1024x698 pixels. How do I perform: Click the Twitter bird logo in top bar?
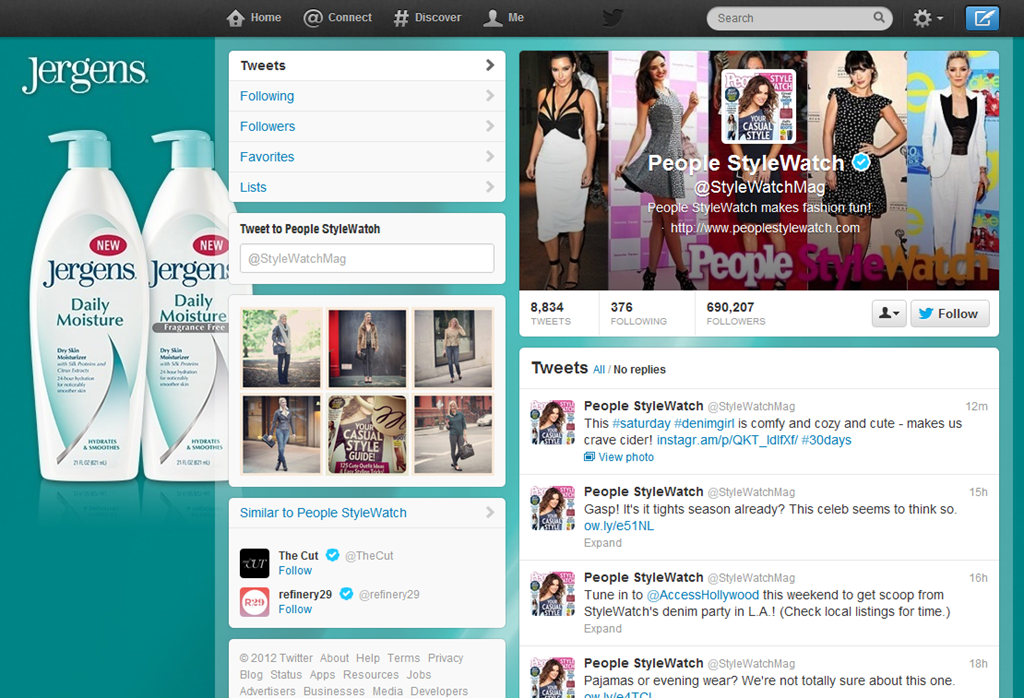pyautogui.click(x=612, y=18)
